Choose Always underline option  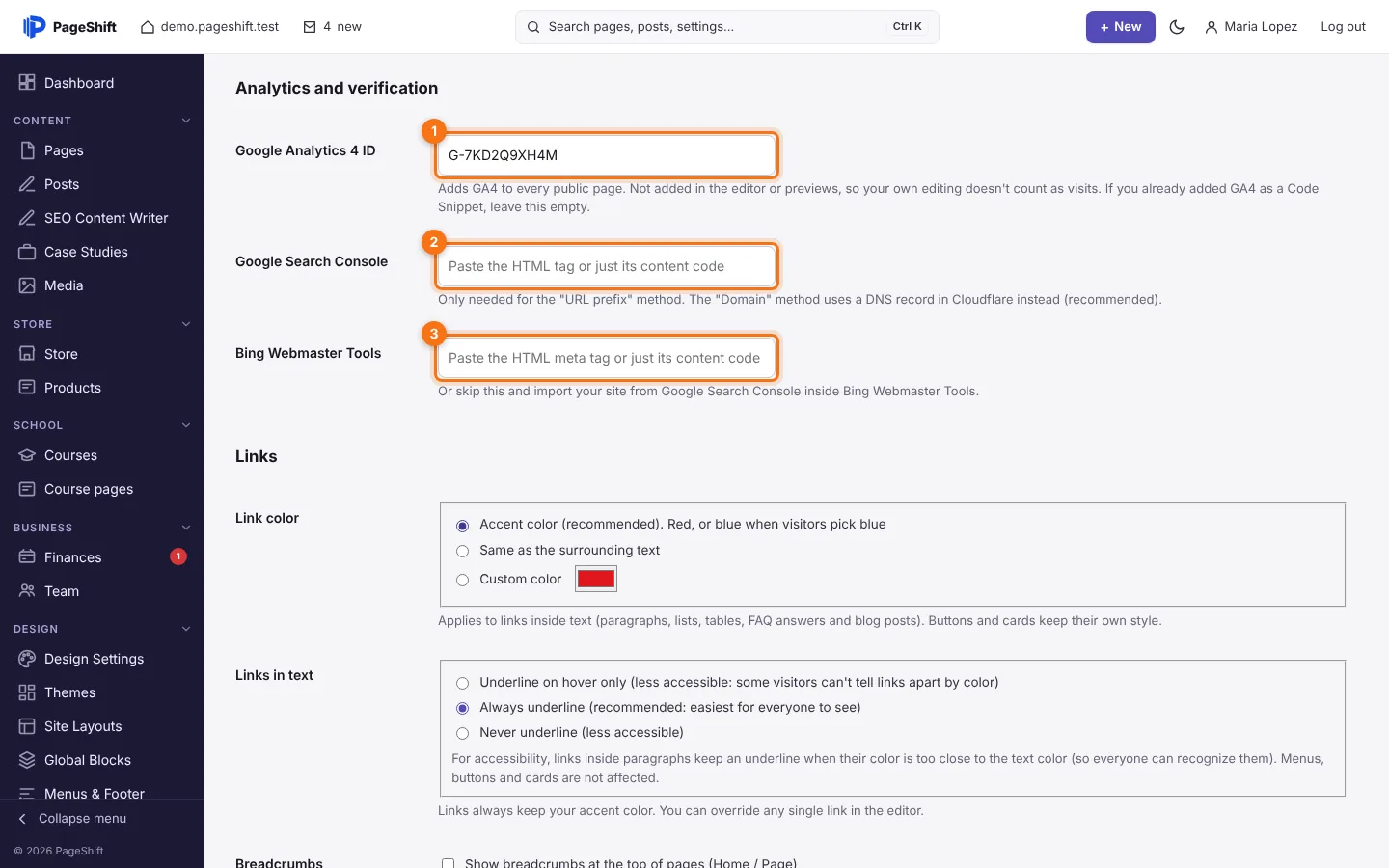pos(462,708)
